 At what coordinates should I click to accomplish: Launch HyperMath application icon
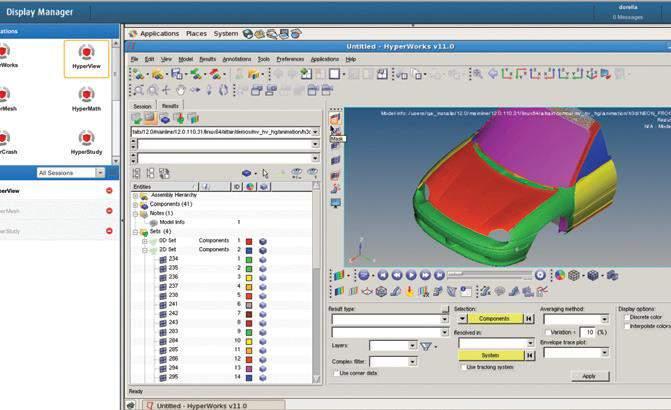click(86, 99)
